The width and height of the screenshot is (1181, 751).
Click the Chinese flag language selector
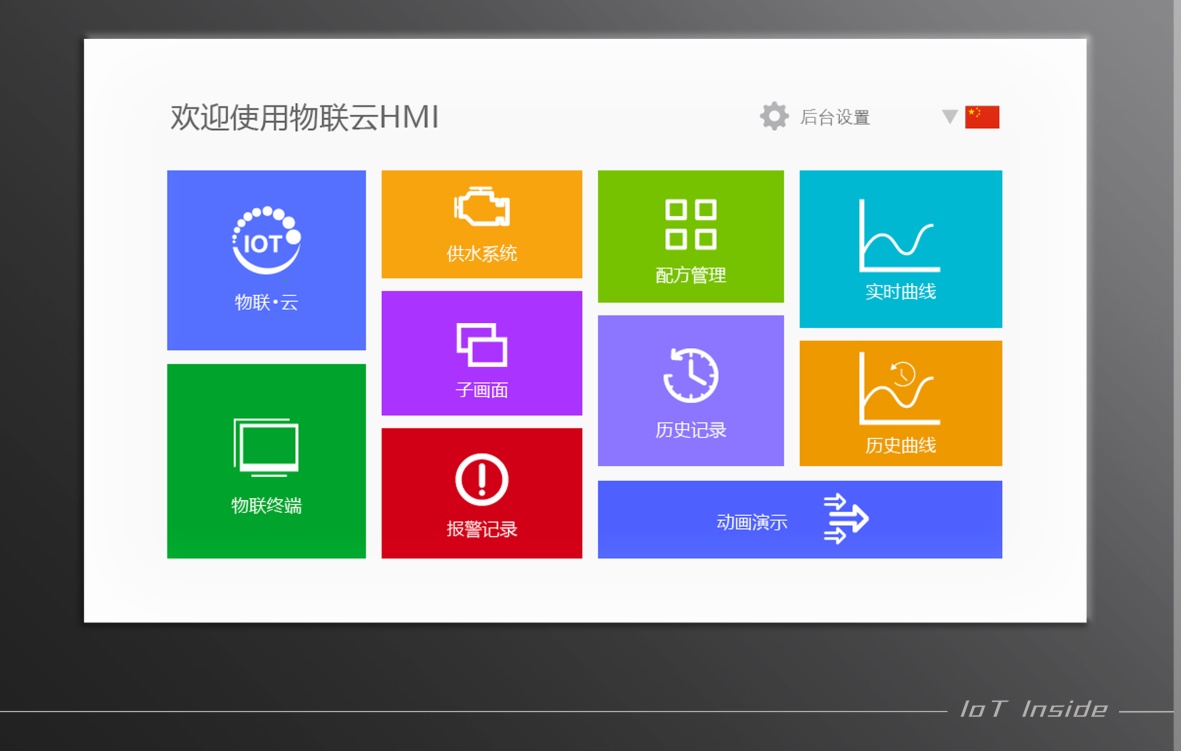pyautogui.click(x=982, y=117)
